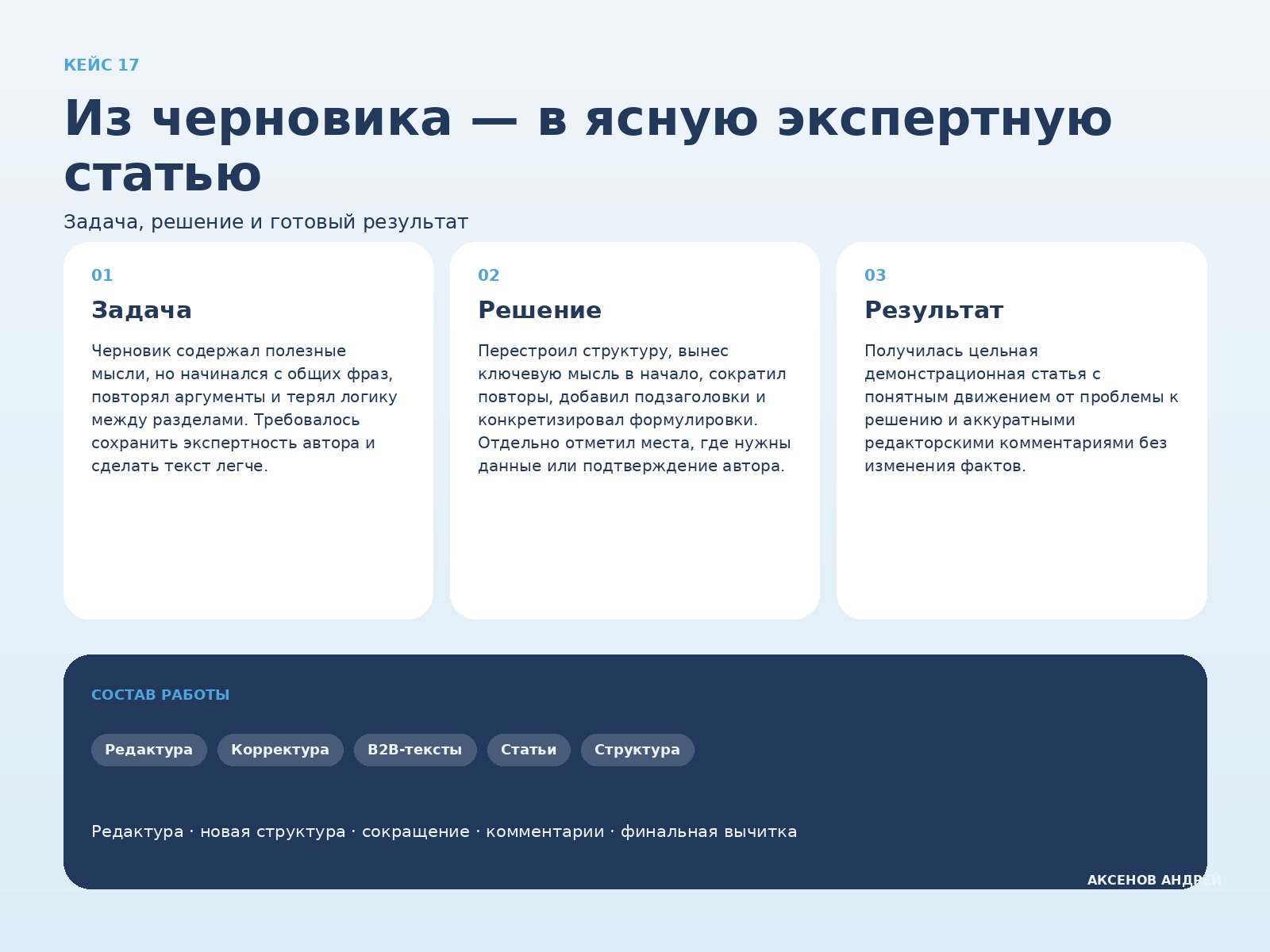Click the line 'Редактура · новая структура · сокращение'
The width and height of the screenshot is (1270, 952).
(x=444, y=831)
